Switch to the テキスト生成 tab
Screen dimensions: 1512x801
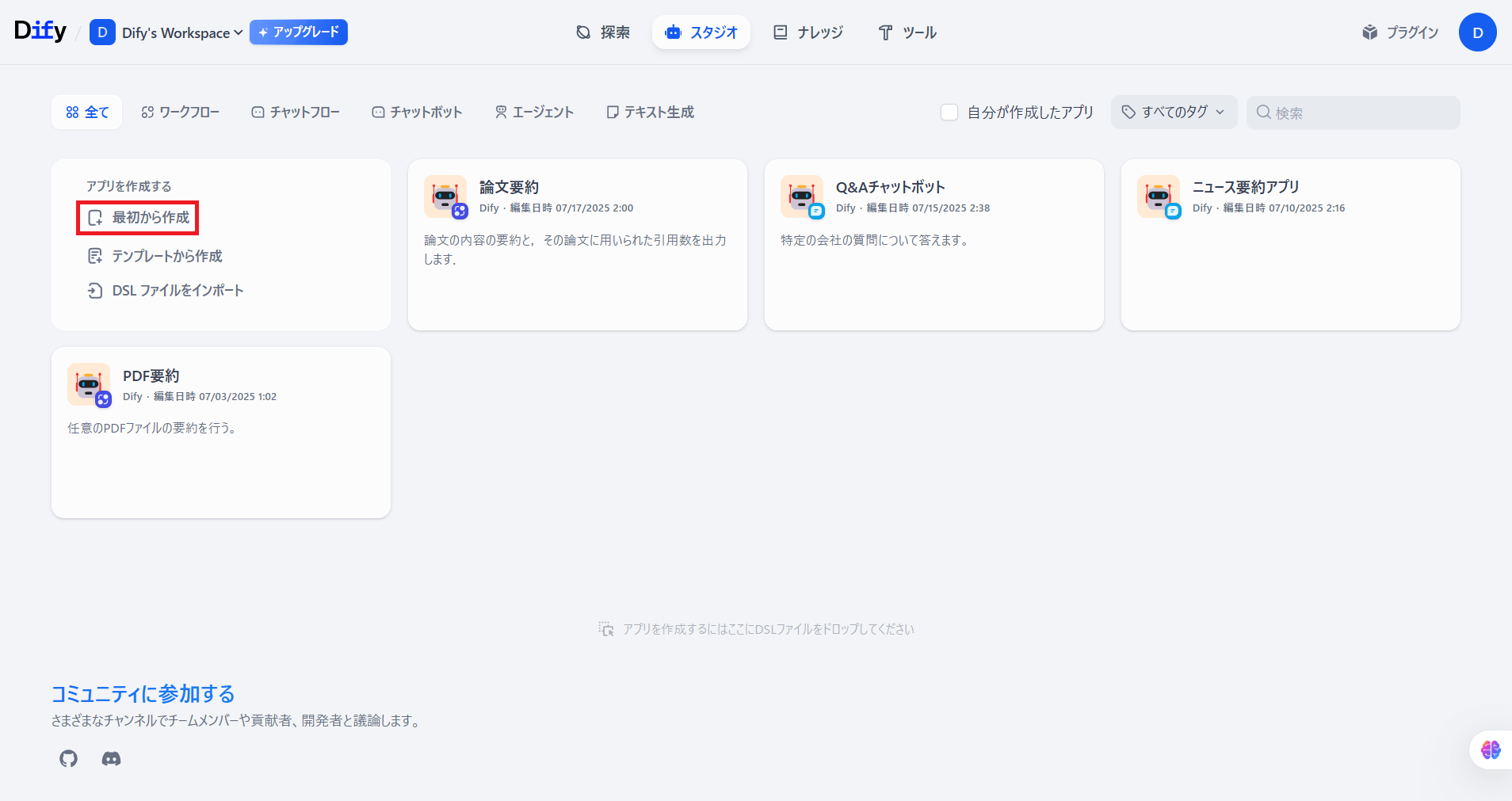(x=649, y=112)
